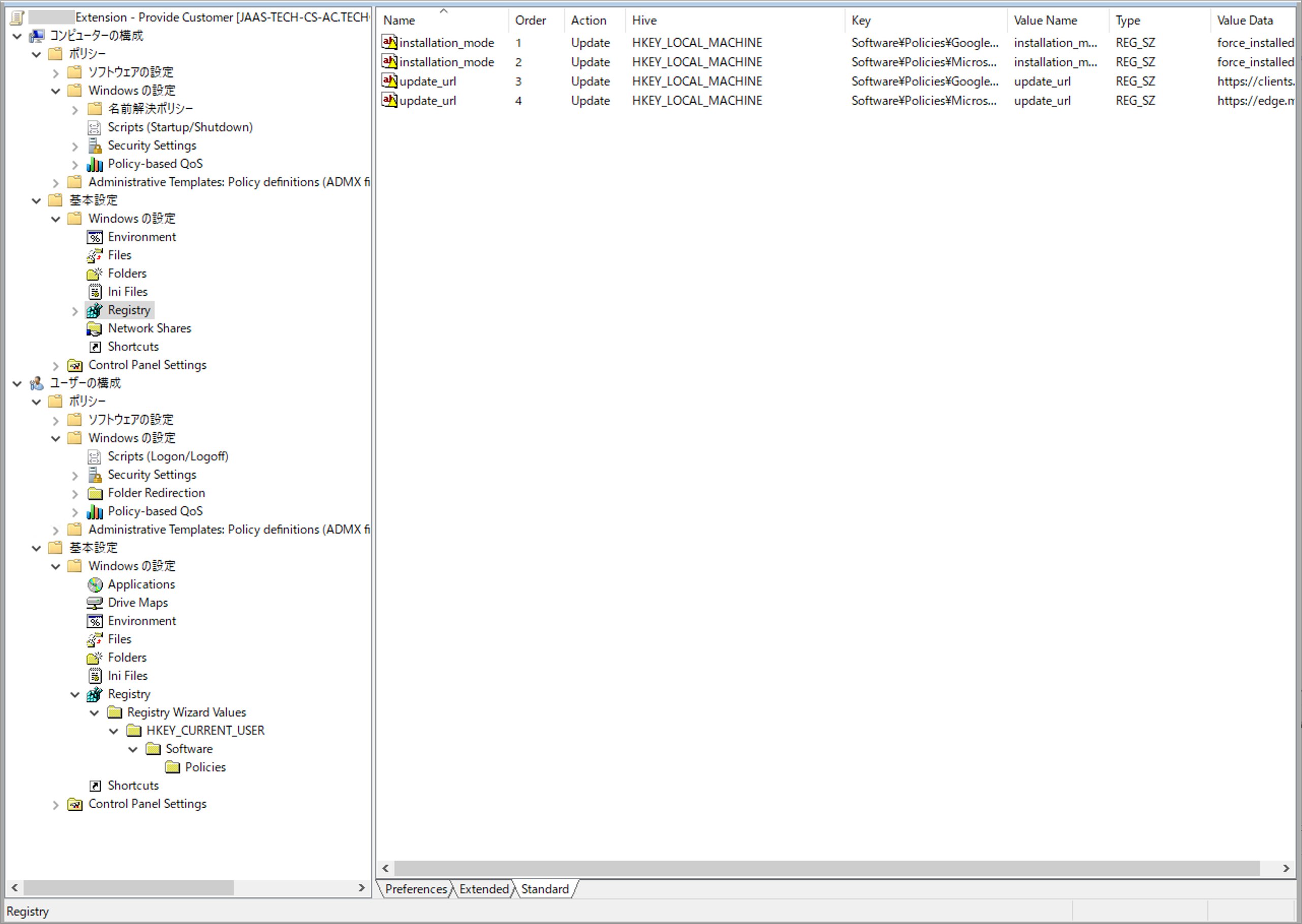The height and width of the screenshot is (924, 1302).
Task: Click the Registry icon under Computer Configuration preferences
Action: pyautogui.click(x=95, y=310)
